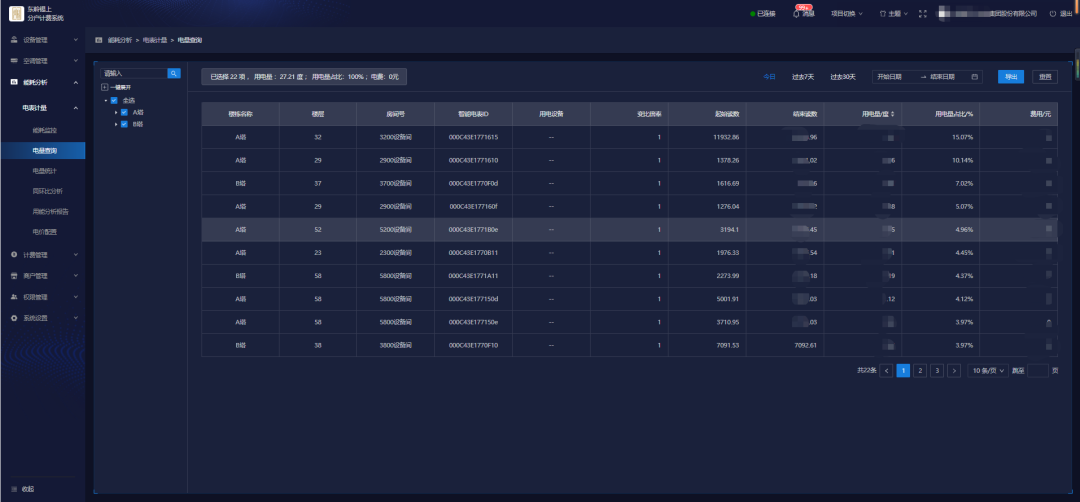Select the 过去7天 time filter
The width and height of the screenshot is (1080, 502).
pos(803,77)
